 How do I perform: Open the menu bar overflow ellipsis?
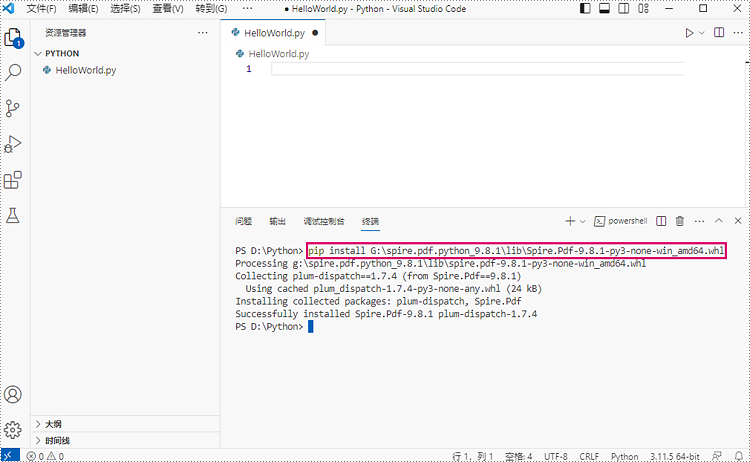247,9
